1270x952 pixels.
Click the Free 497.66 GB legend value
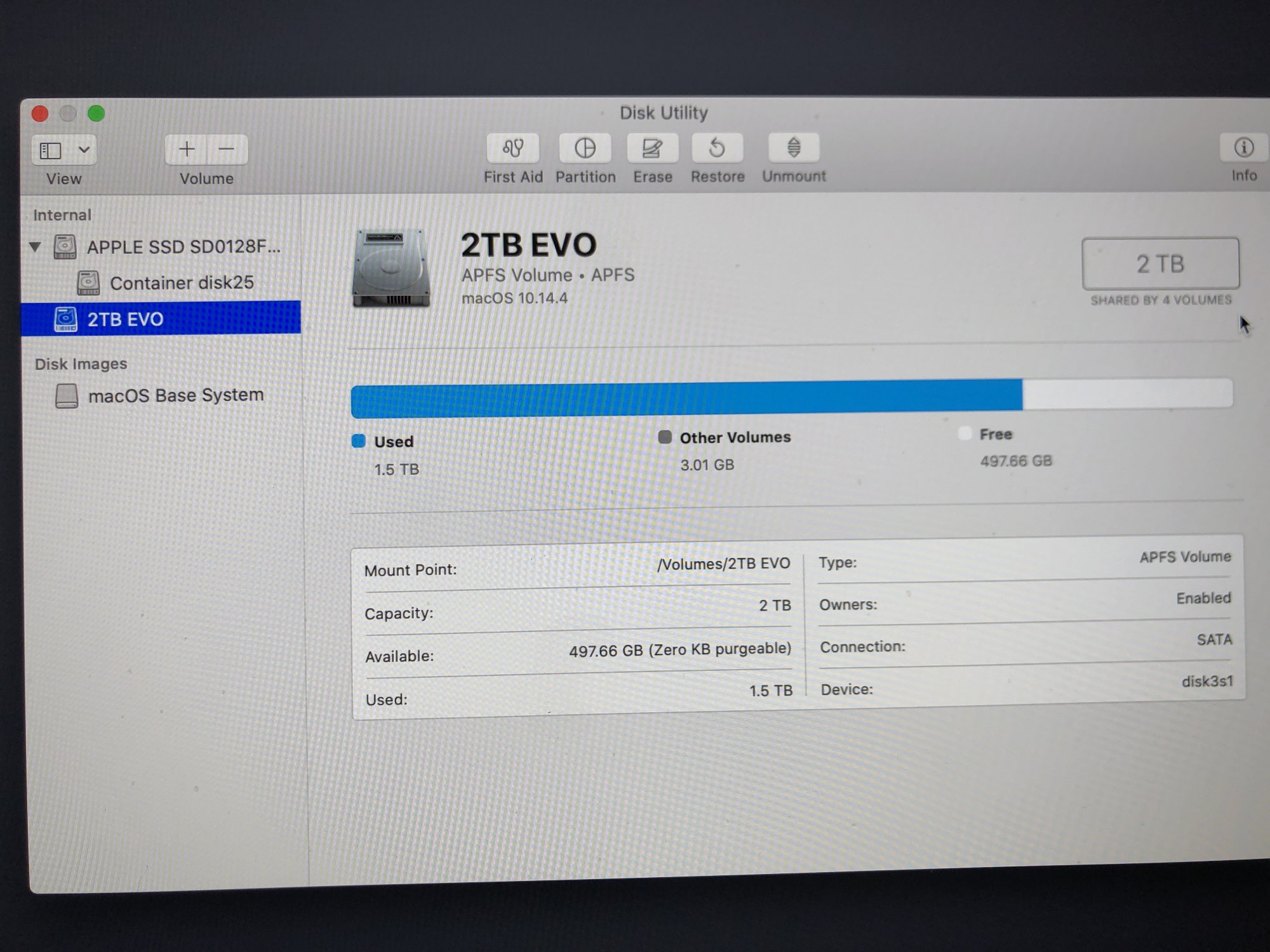click(x=1016, y=461)
